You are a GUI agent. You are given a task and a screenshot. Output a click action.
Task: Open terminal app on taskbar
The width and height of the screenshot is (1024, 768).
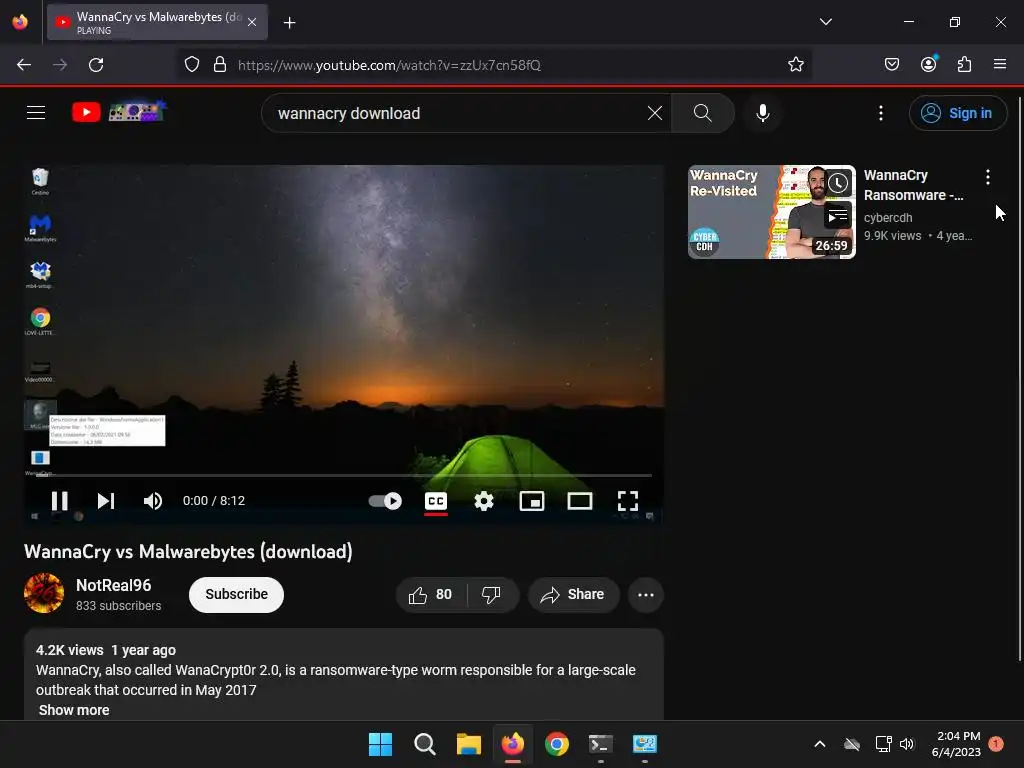click(x=600, y=744)
